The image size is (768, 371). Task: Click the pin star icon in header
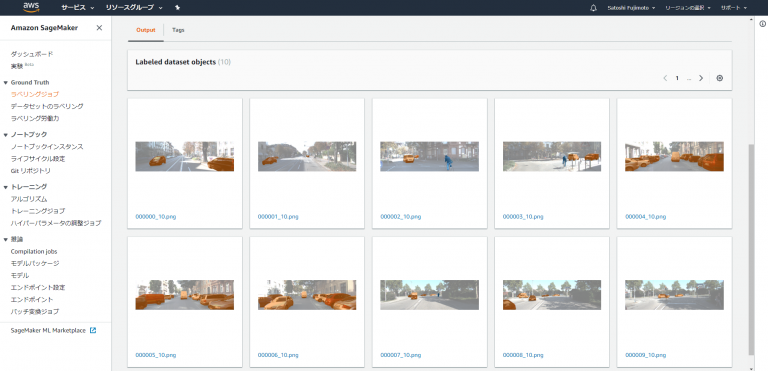pos(177,8)
